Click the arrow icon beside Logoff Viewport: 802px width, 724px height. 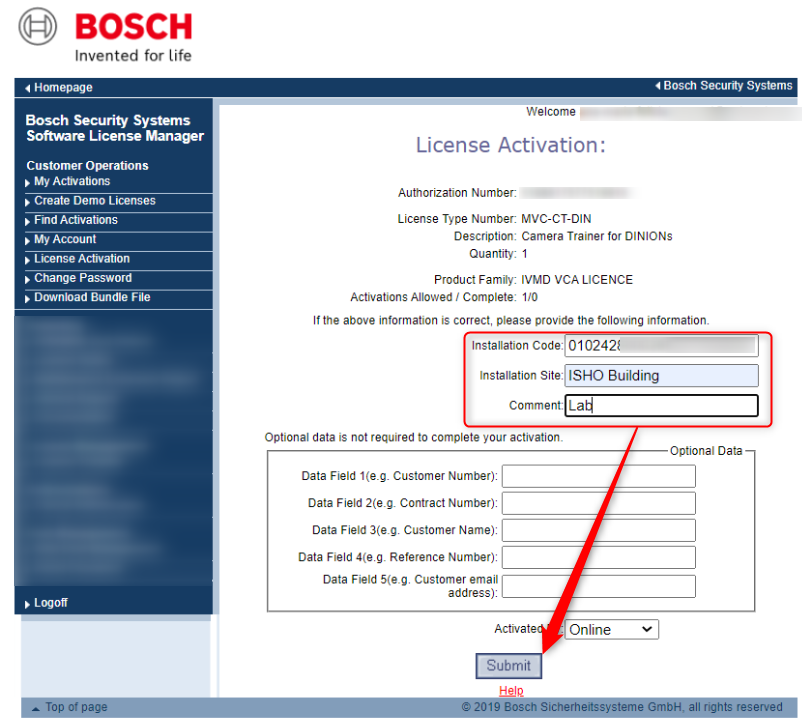pyautogui.click(x=25, y=602)
